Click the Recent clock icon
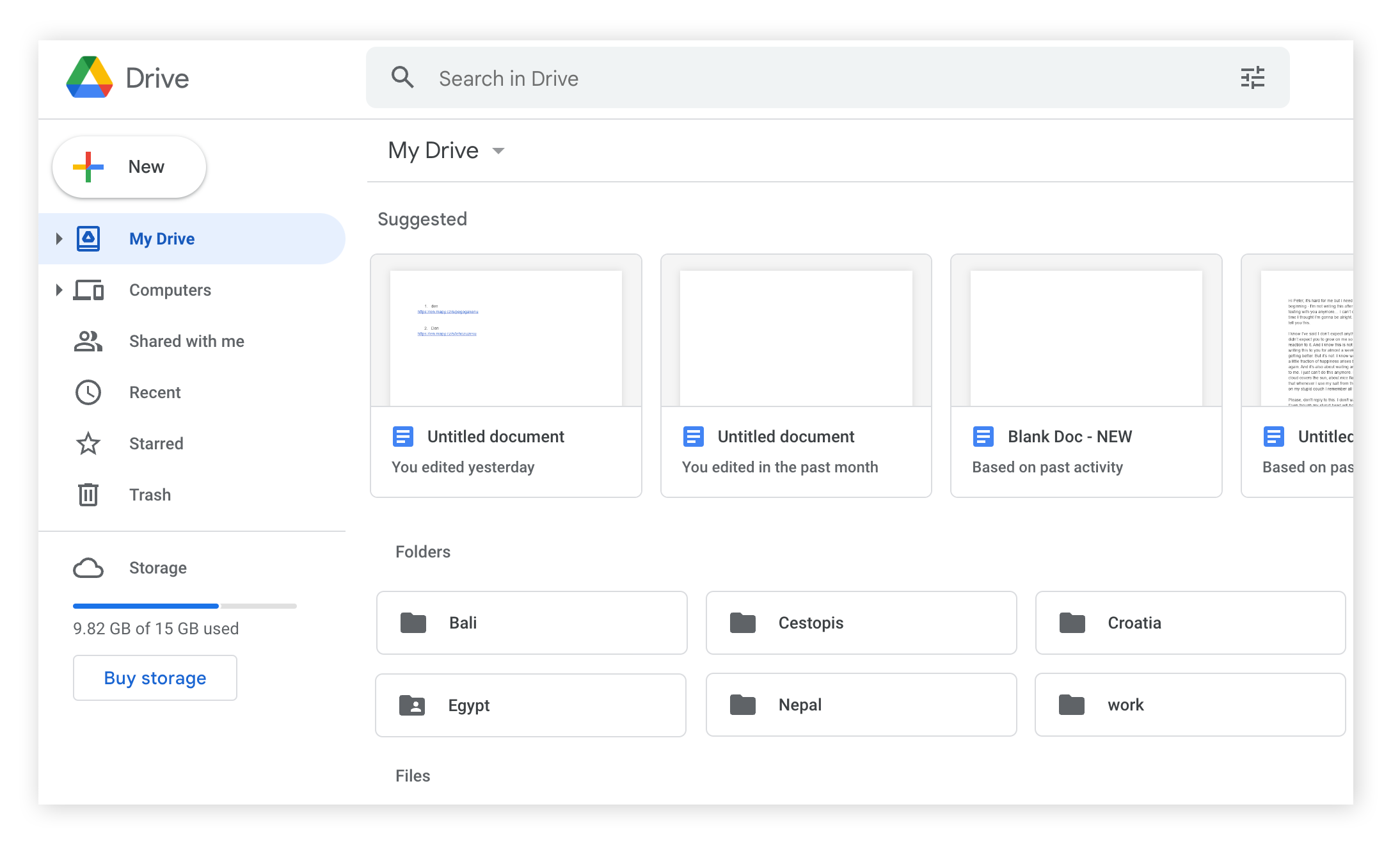The image size is (1400, 850). (88, 392)
